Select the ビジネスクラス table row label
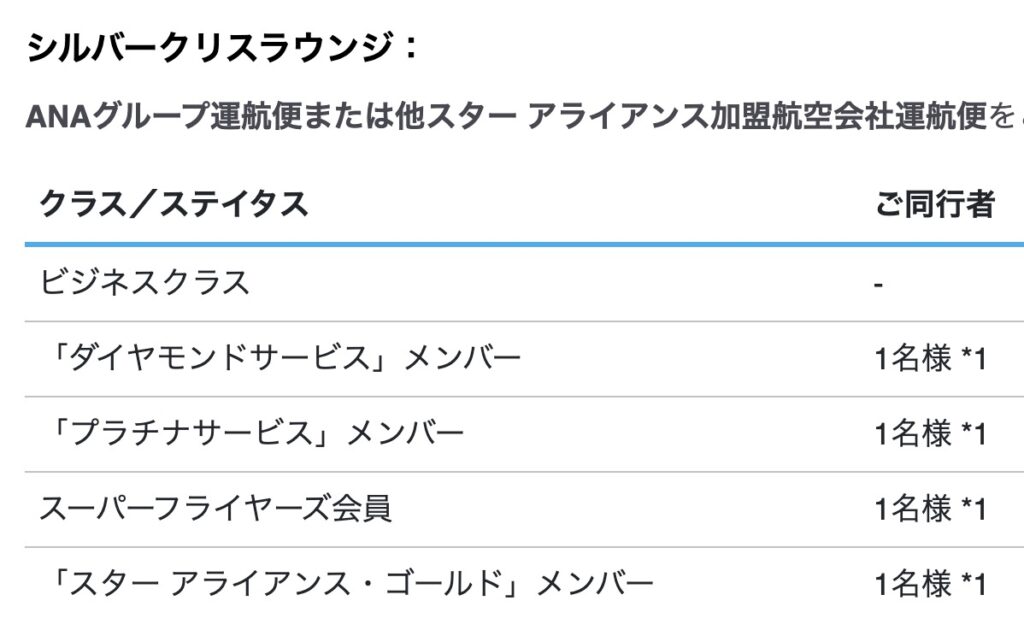The height and width of the screenshot is (636, 1024). click(145, 283)
